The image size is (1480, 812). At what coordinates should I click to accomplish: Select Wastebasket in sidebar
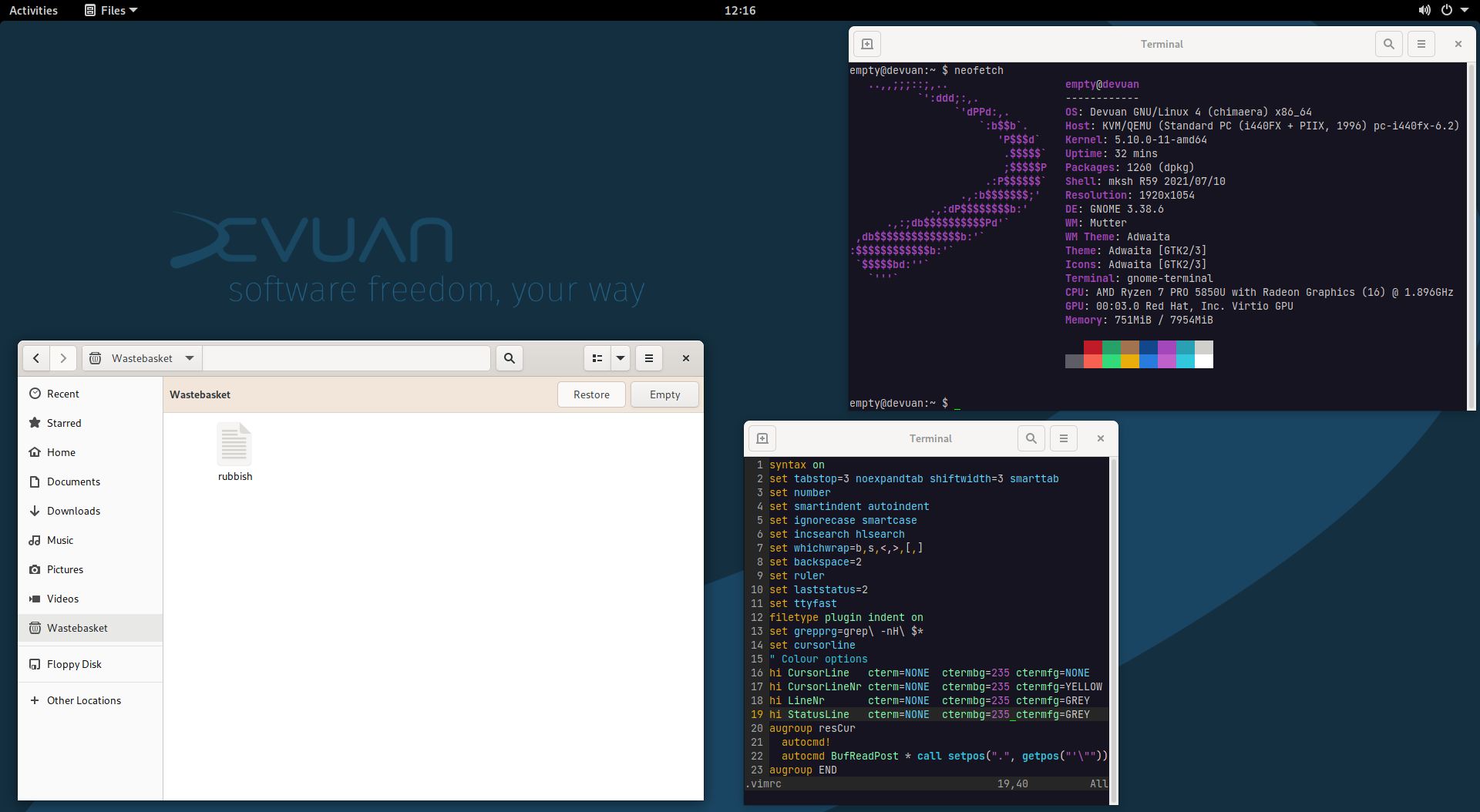tap(90, 628)
